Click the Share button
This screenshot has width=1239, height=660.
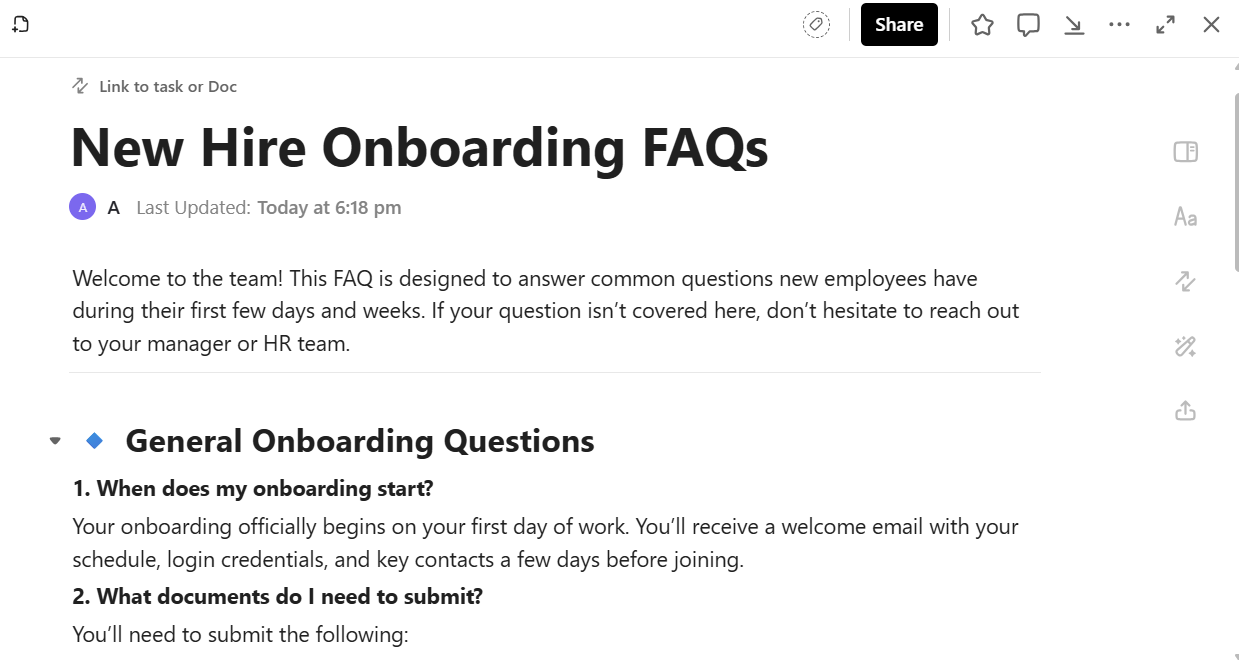tap(898, 24)
